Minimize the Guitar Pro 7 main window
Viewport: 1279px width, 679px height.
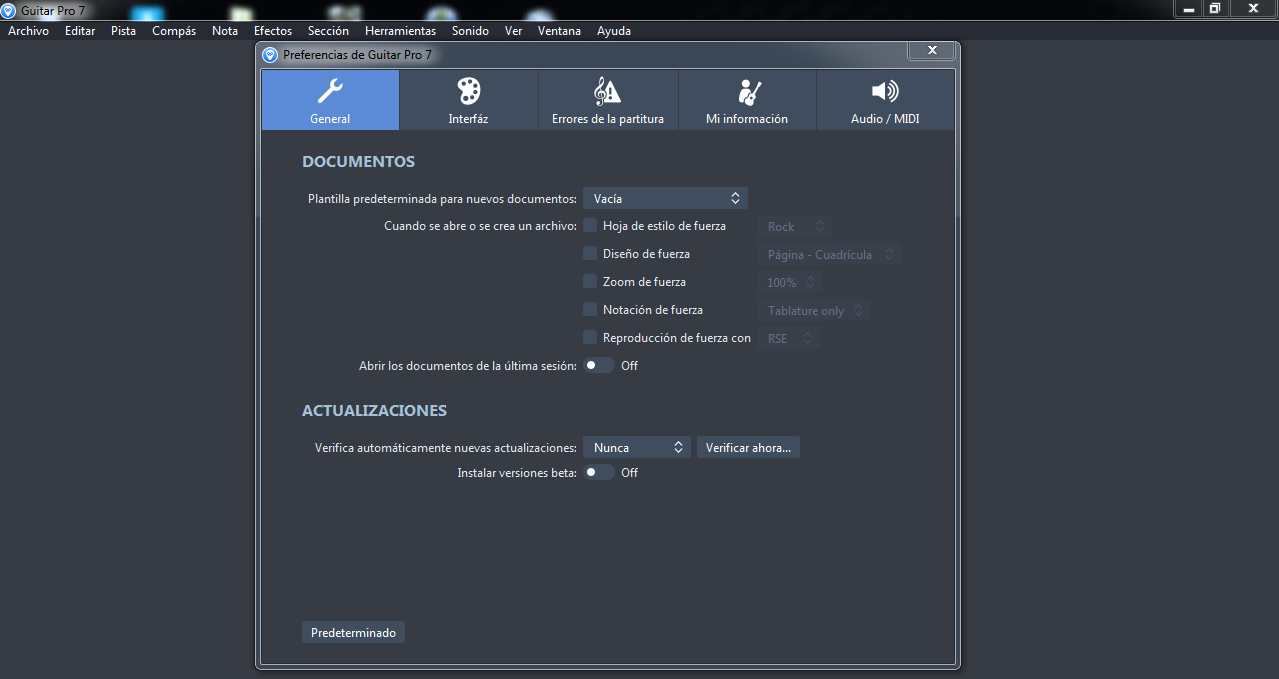(x=1188, y=8)
